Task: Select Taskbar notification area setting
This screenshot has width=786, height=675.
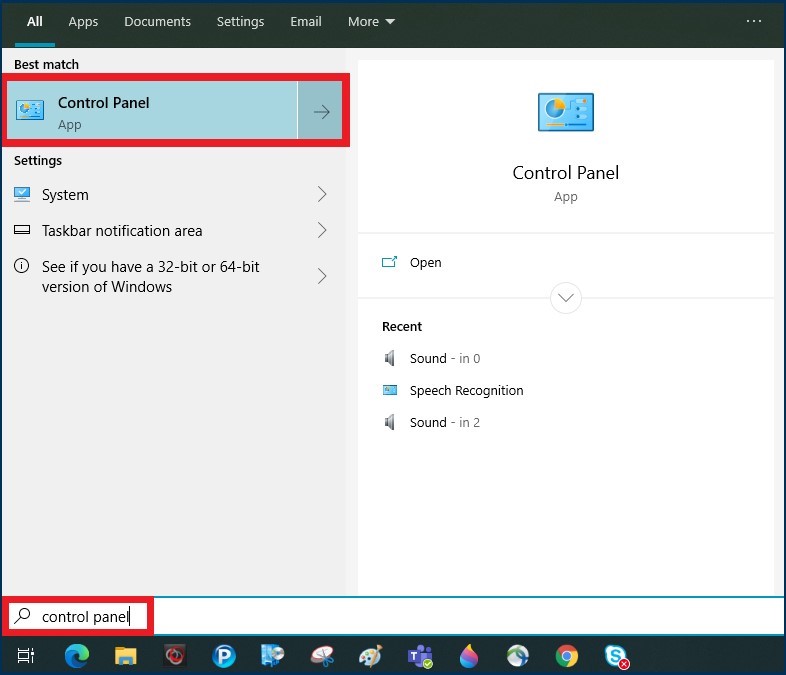Action: tap(122, 231)
